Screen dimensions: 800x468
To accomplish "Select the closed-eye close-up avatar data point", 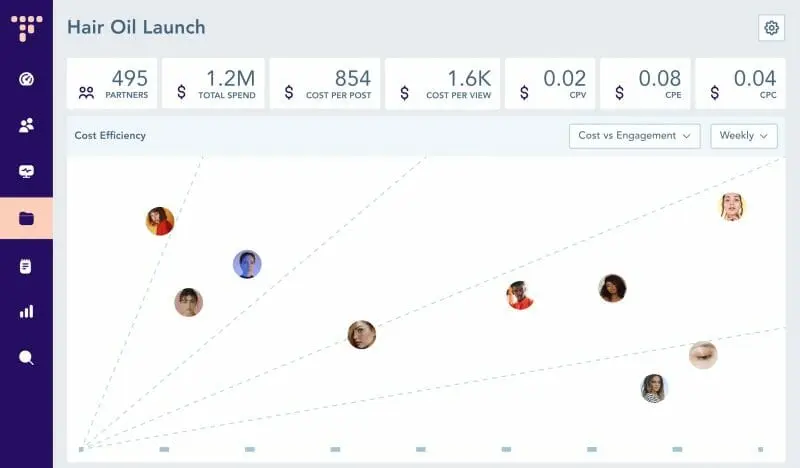I will click(703, 355).
